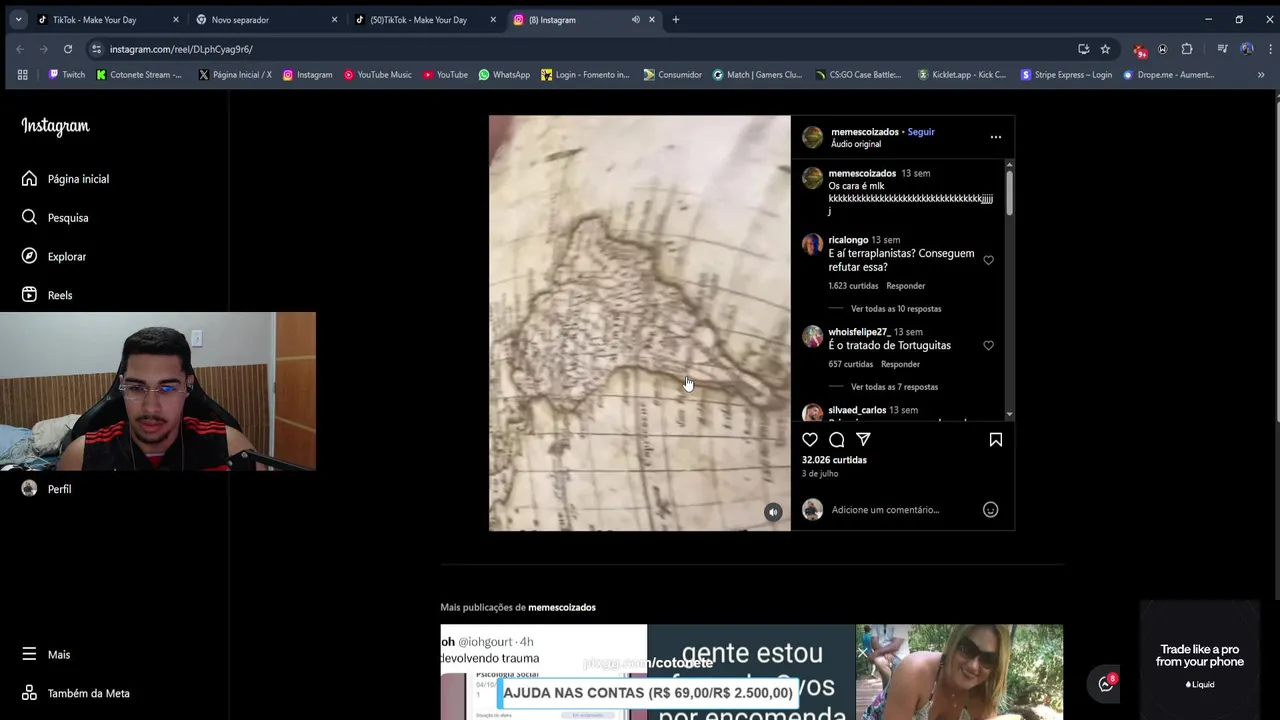Go back in browser history
Viewport: 1280px width, 720px height.
[x=20, y=49]
